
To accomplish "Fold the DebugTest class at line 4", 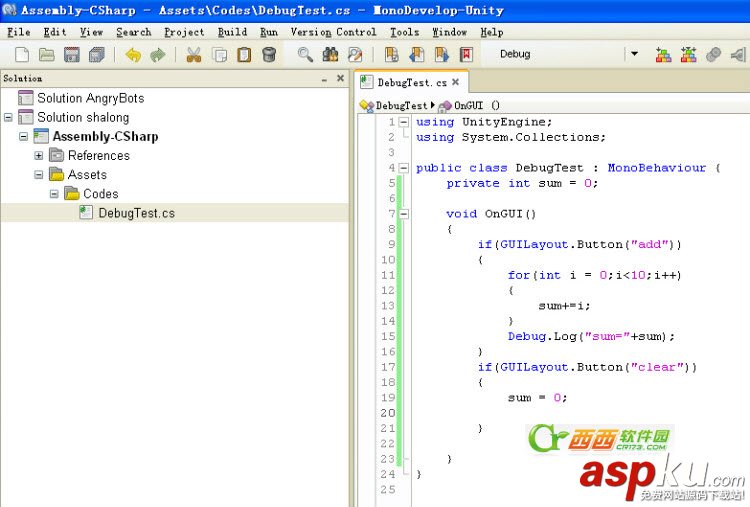I will tap(404, 168).
